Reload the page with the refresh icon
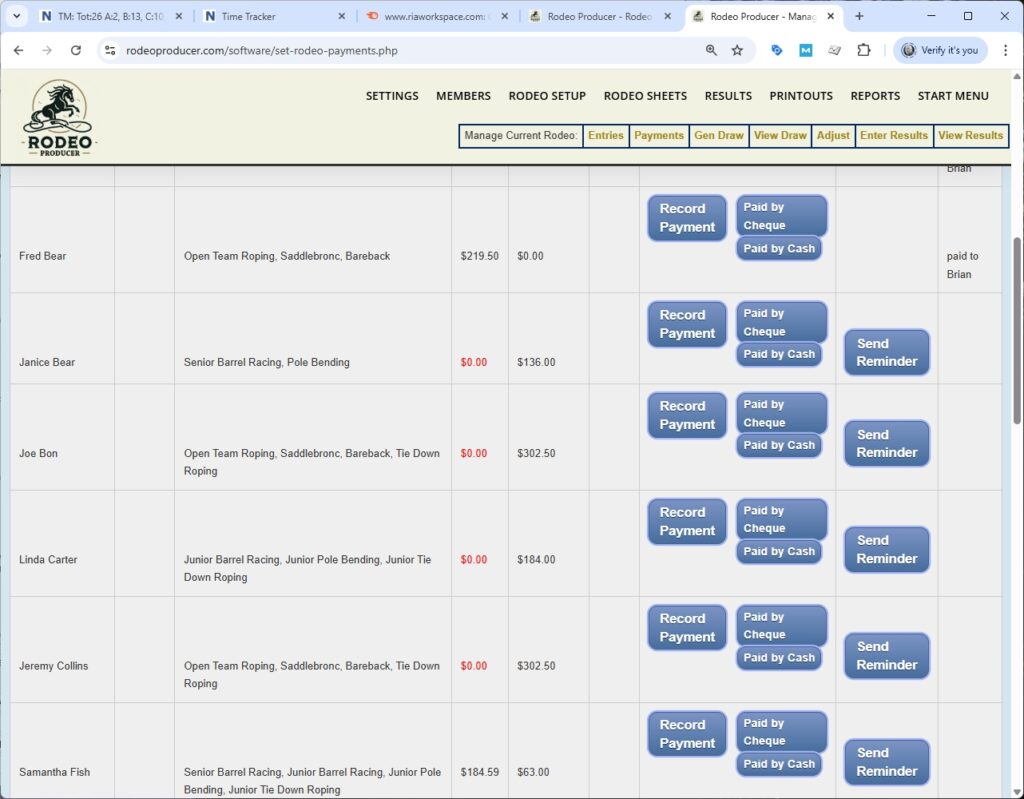This screenshot has height=799, width=1024. tap(76, 50)
